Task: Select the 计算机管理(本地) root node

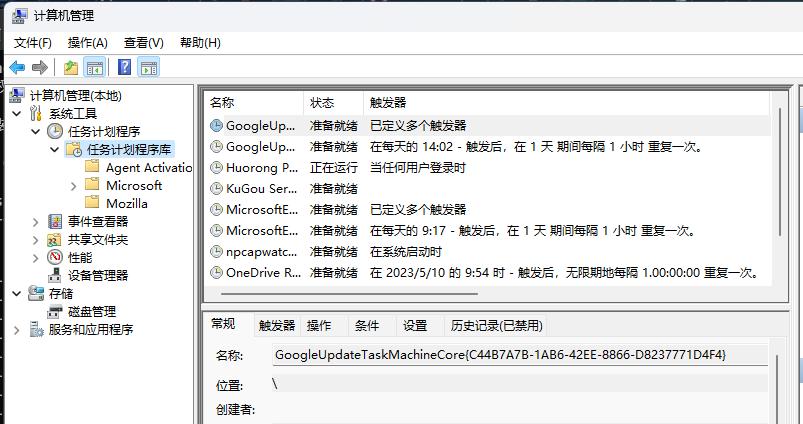Action: [76, 95]
